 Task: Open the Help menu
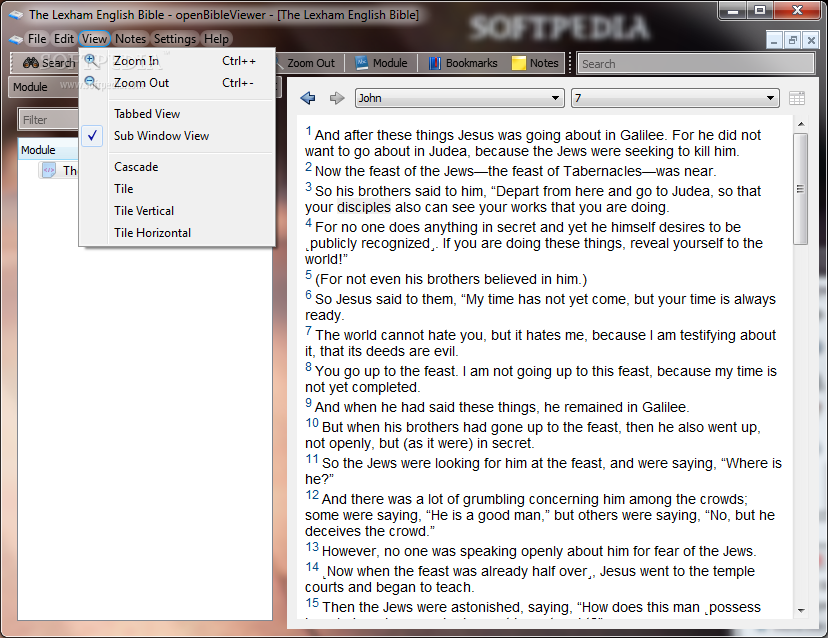pyautogui.click(x=217, y=39)
